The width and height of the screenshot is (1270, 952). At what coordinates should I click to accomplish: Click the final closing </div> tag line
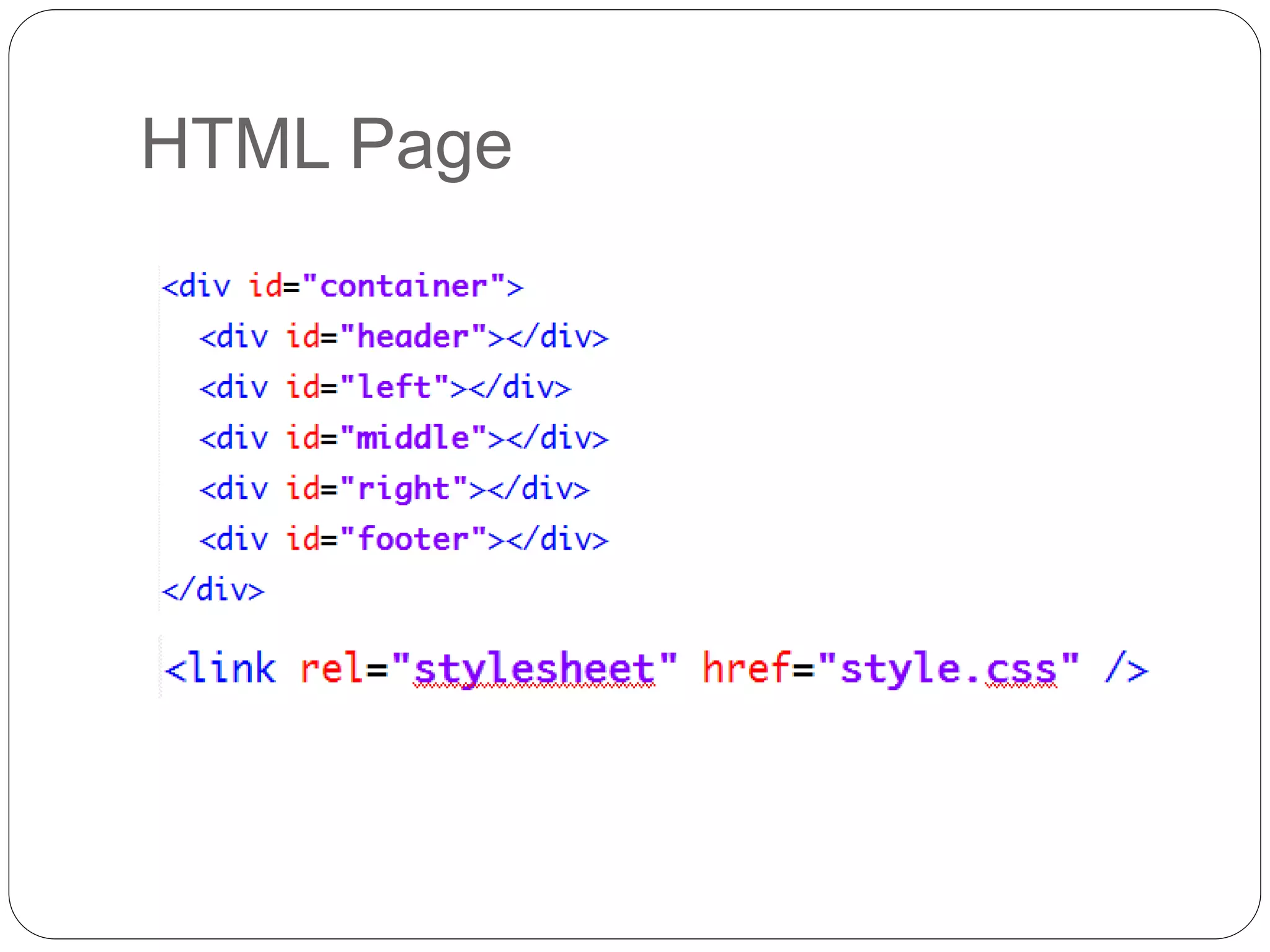coord(213,589)
